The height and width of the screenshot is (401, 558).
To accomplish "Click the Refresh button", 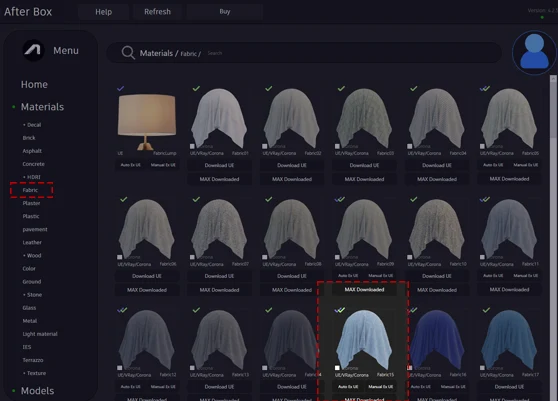I will [157, 12].
